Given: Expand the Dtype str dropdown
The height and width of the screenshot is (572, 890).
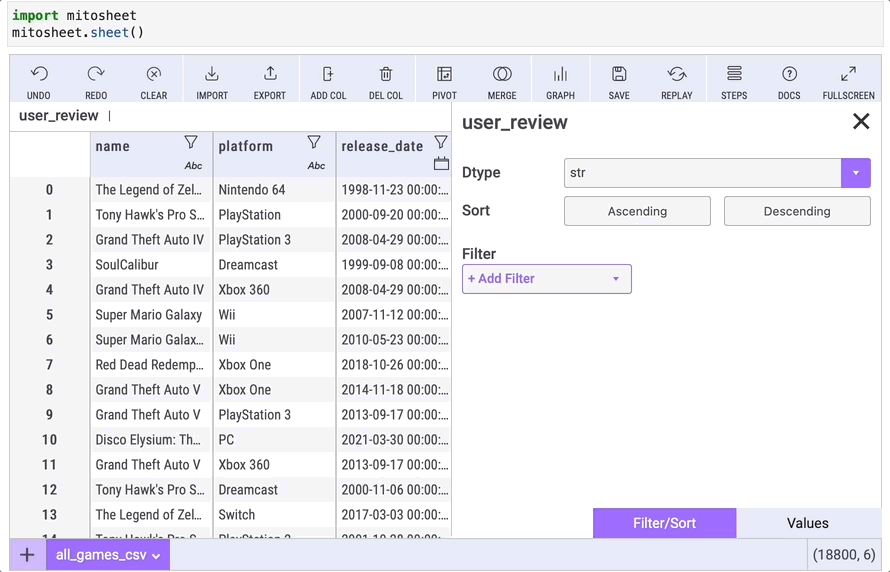Looking at the screenshot, I should click(855, 173).
